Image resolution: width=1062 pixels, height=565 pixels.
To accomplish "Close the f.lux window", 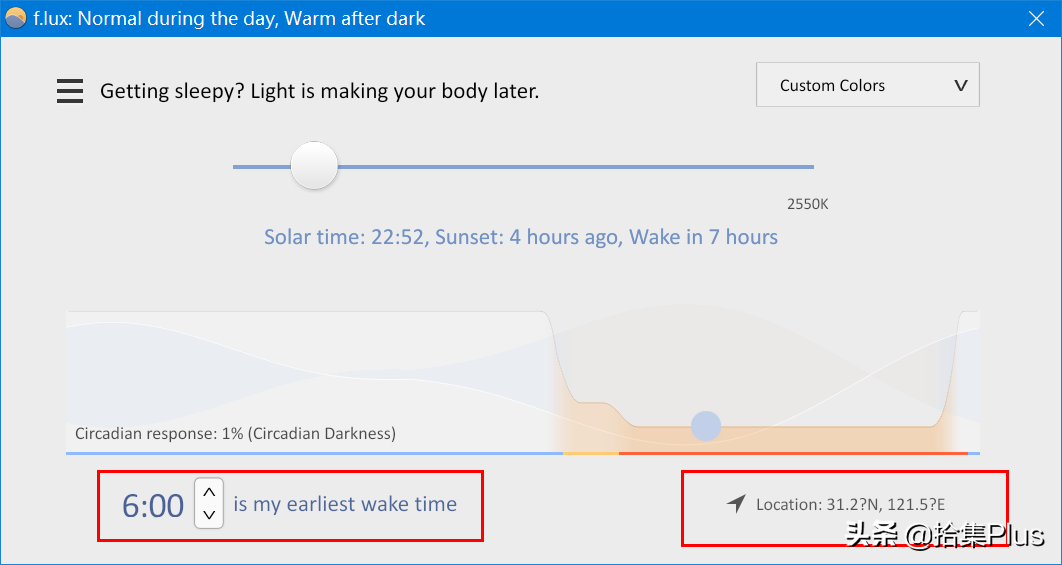I will [x=1037, y=18].
